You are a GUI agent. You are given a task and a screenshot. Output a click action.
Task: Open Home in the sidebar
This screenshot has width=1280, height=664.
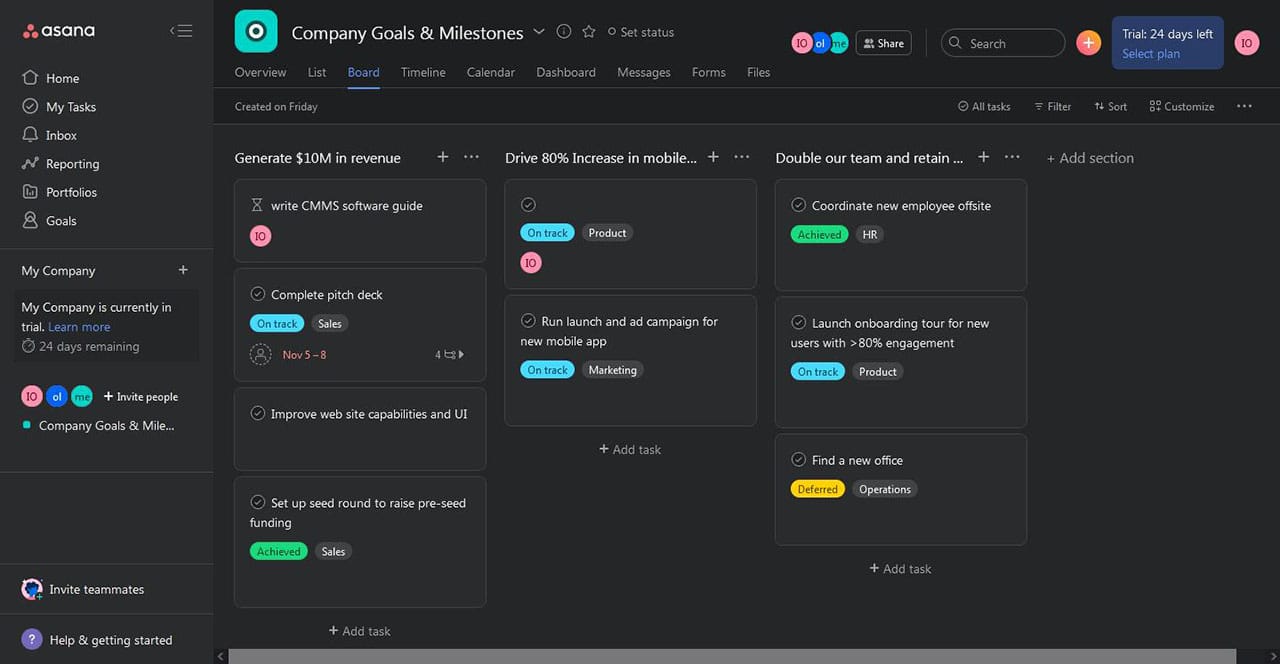tap(62, 78)
